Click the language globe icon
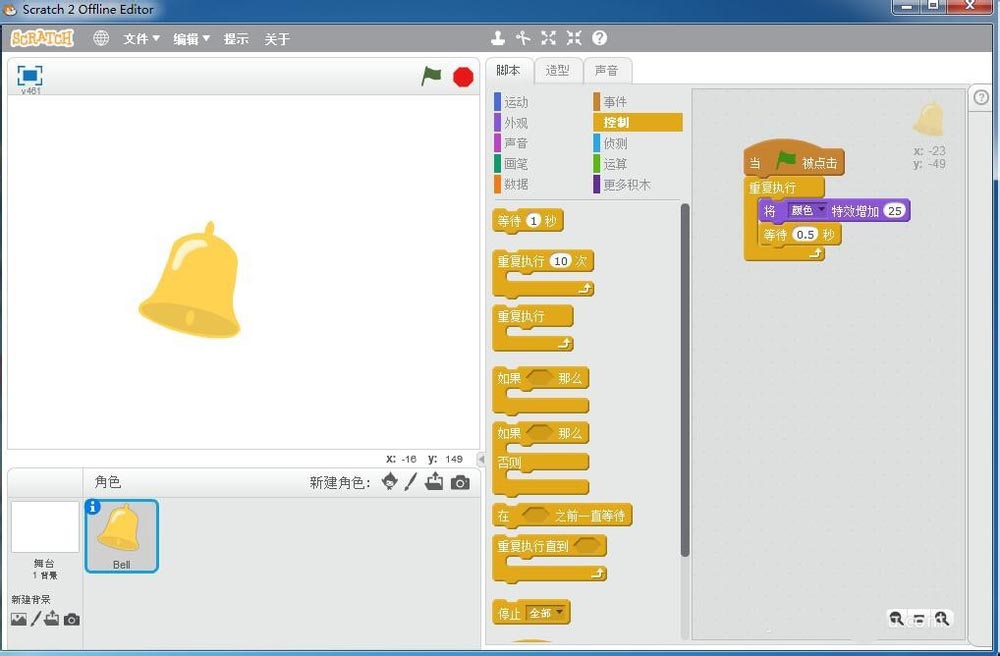The image size is (1000, 656). pyautogui.click(x=99, y=38)
